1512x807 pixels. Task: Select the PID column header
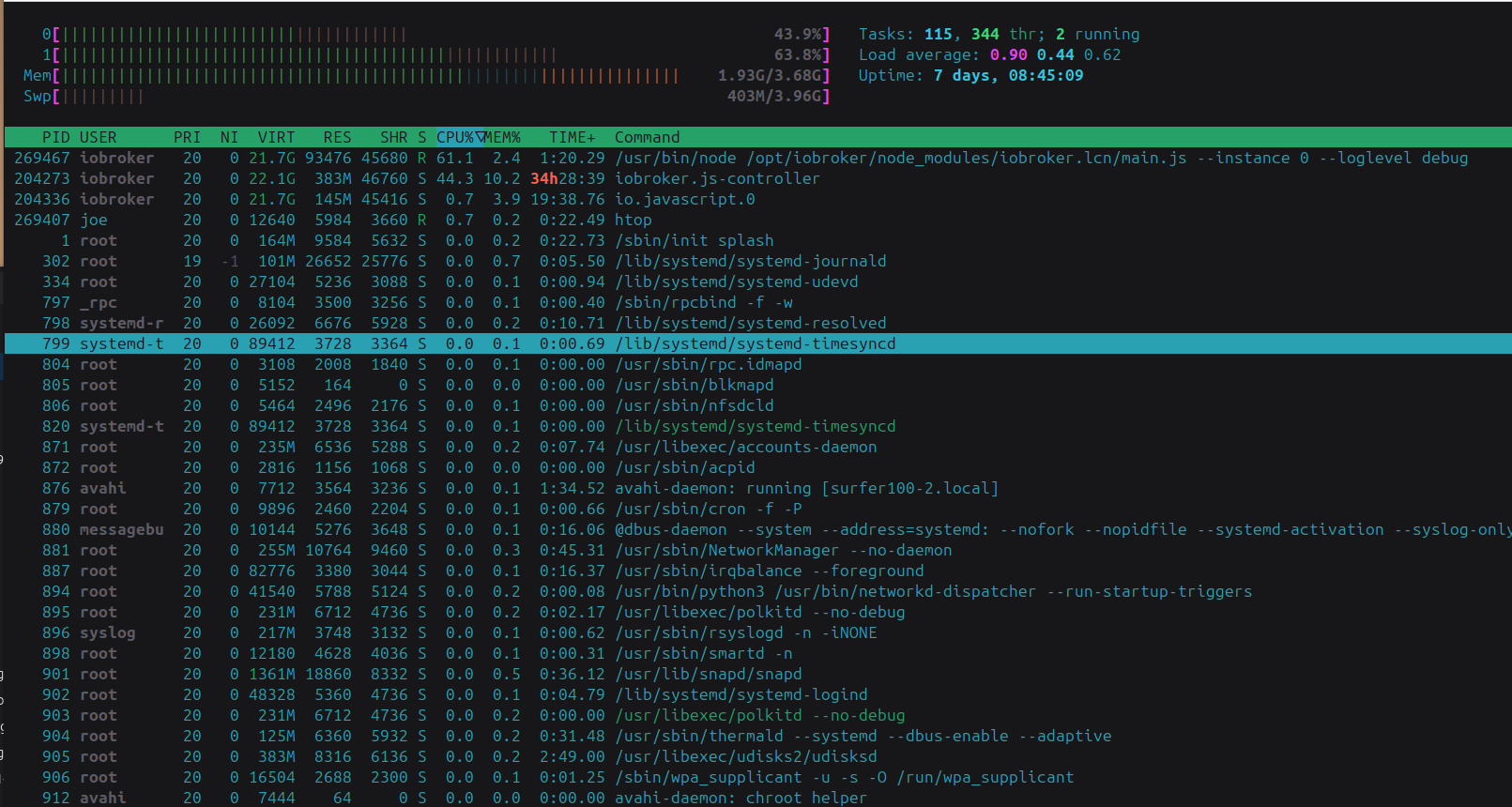tap(55, 137)
